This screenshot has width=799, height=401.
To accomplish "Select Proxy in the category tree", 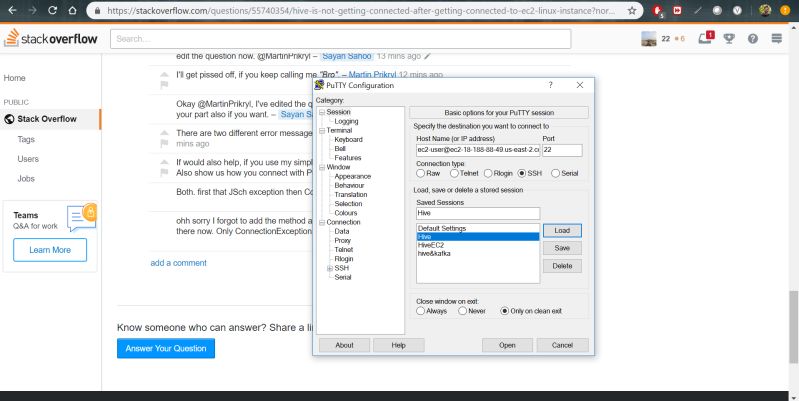I will tap(343, 240).
